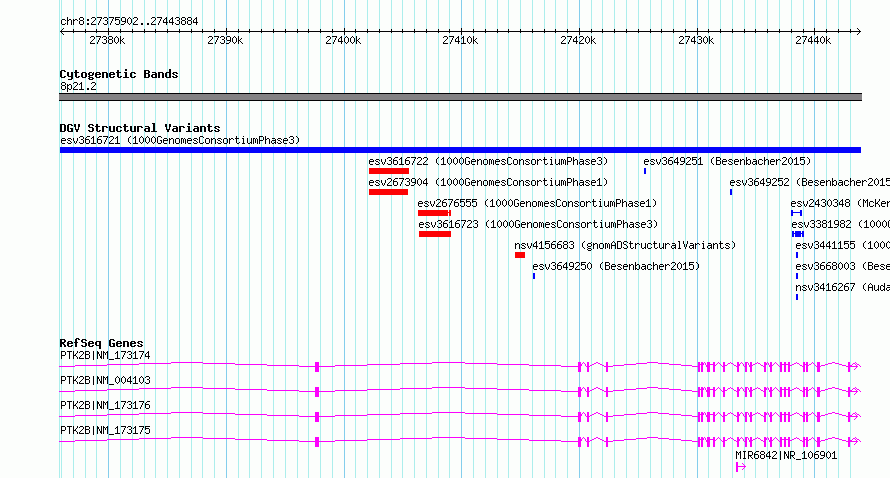890x478 pixels.
Task: Select the blue marker under esv3649251
Action: [x=645, y=171]
